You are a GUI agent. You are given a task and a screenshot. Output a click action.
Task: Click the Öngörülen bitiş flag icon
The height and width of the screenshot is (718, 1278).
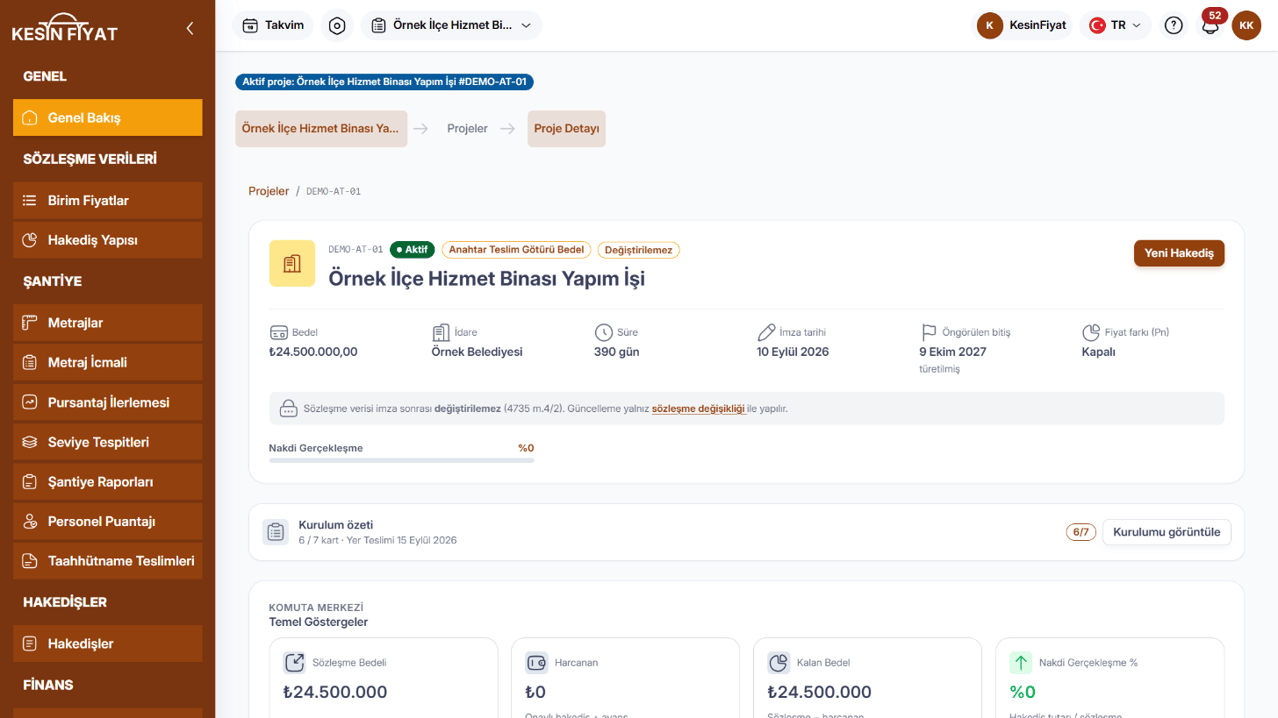pyautogui.click(x=929, y=332)
